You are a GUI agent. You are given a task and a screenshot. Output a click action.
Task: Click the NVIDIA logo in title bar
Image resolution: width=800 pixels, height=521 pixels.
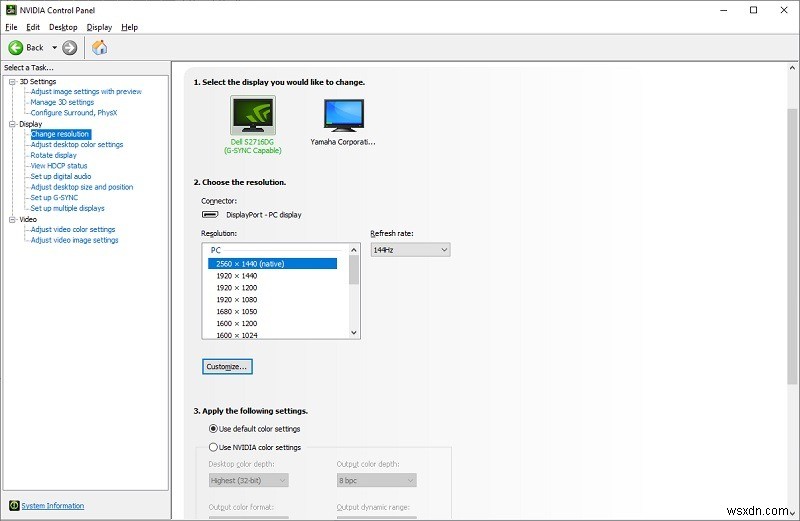[11, 10]
